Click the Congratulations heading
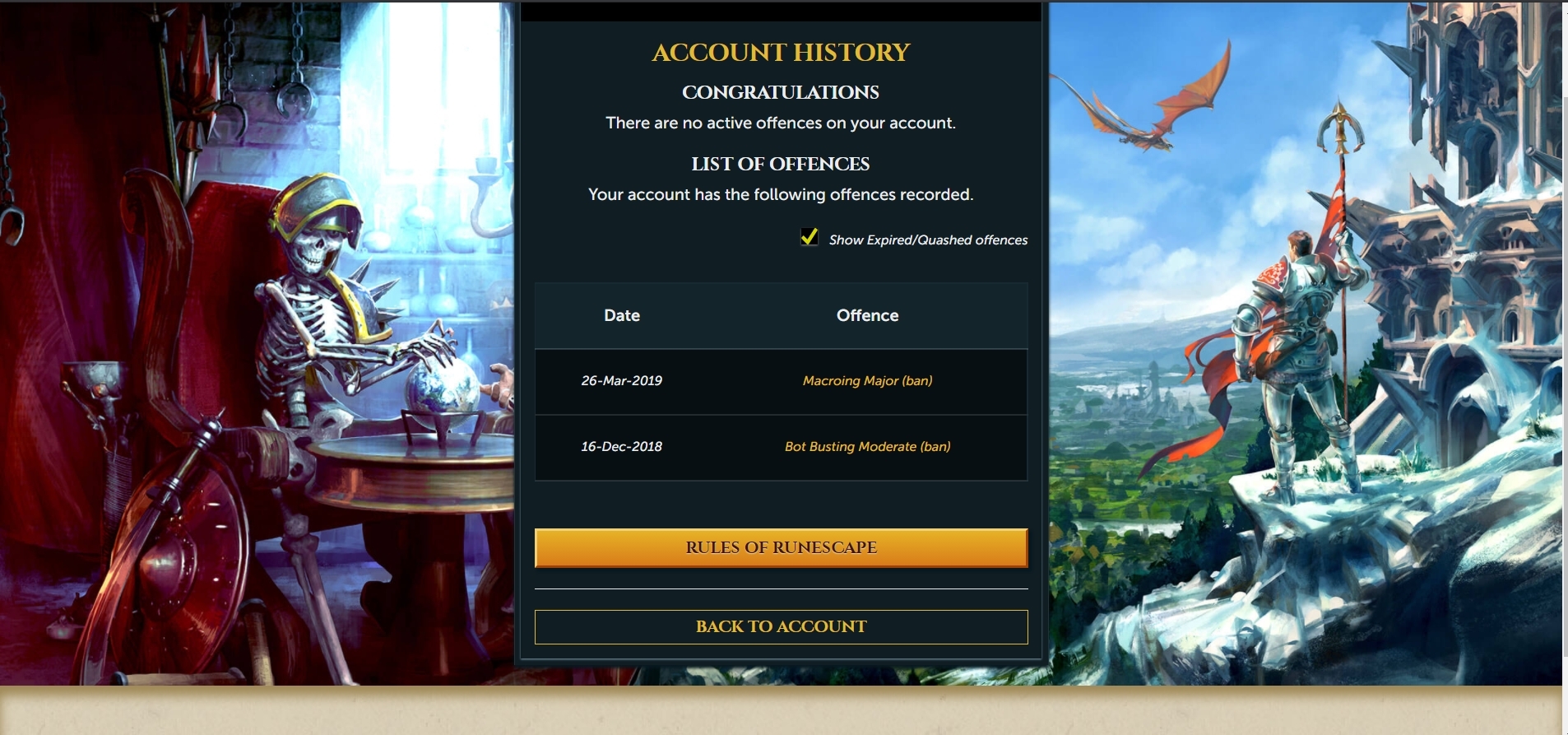This screenshot has height=735, width=1568. [781, 92]
